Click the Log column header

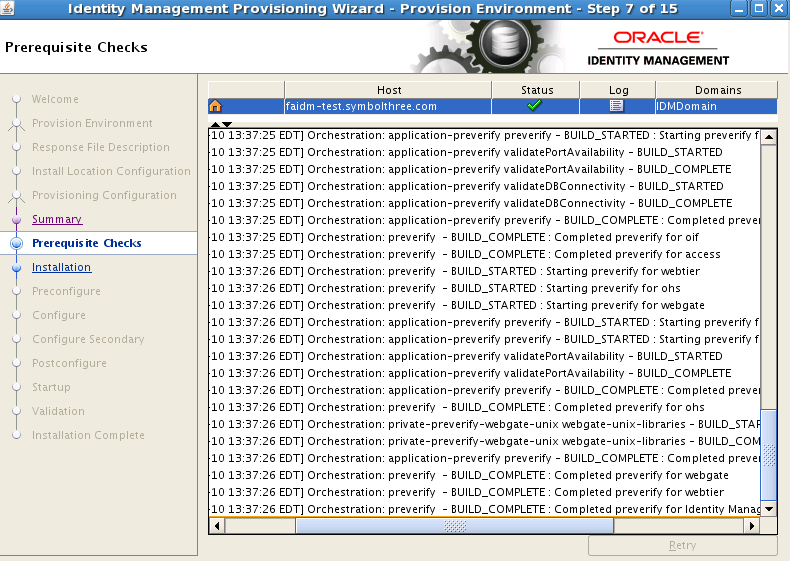click(x=619, y=90)
